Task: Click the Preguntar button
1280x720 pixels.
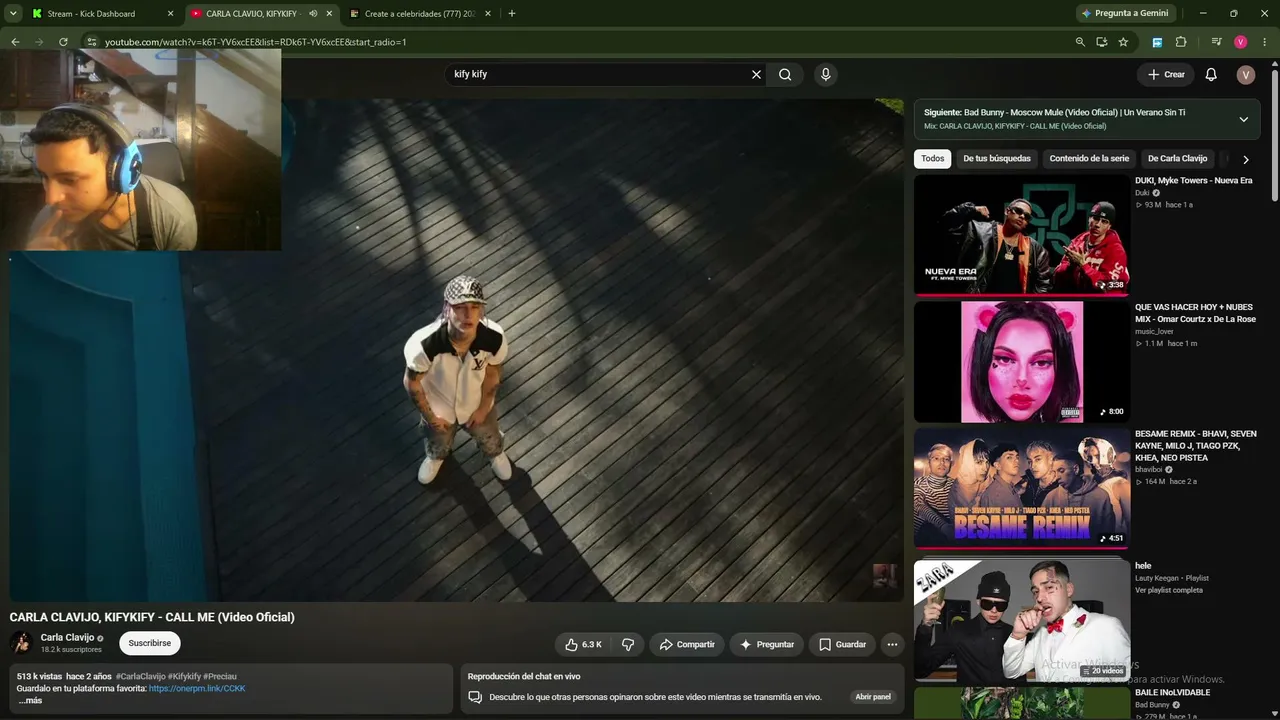Action: point(767,645)
